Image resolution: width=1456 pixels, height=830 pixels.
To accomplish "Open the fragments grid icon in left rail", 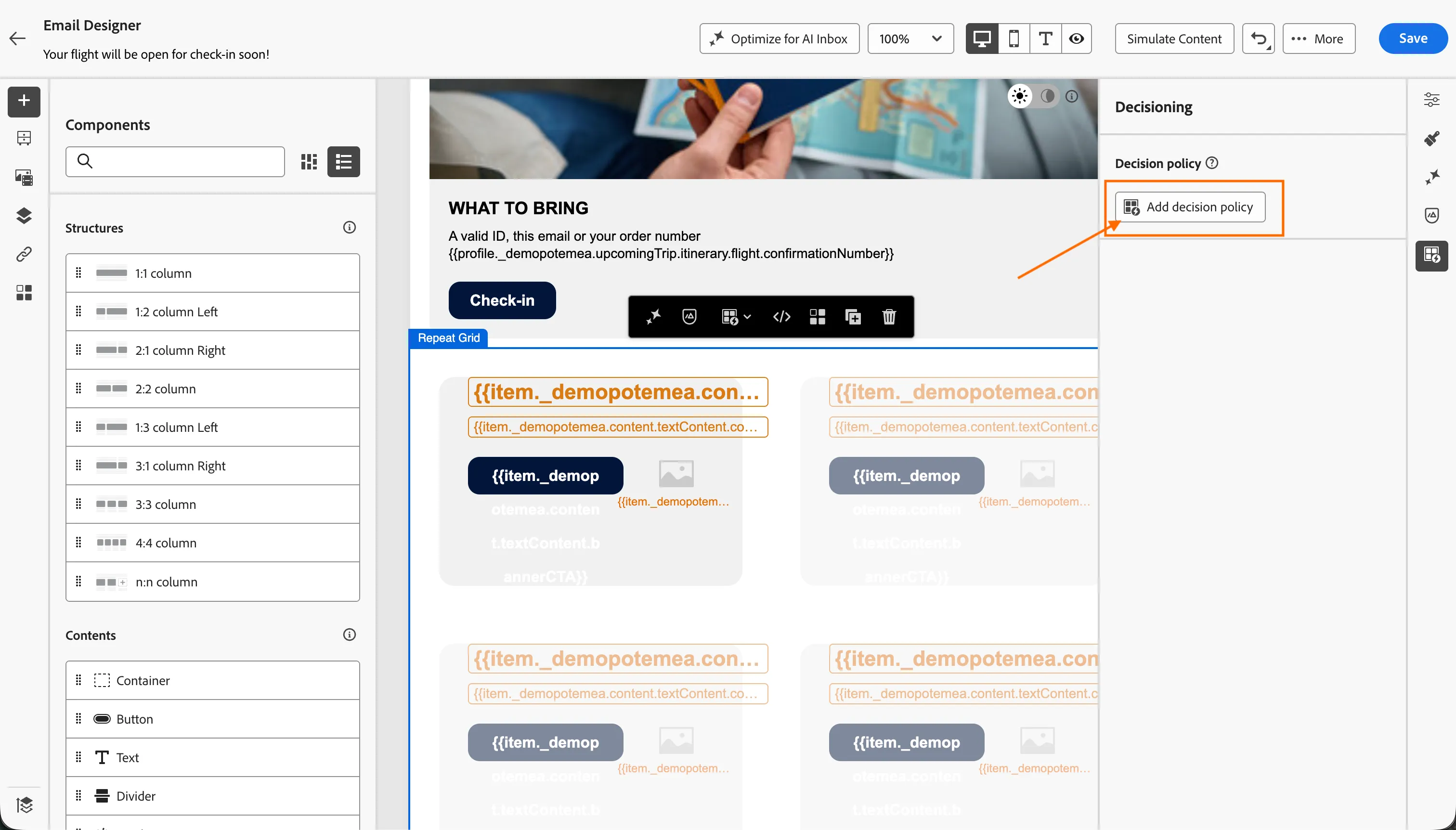I will (x=24, y=292).
